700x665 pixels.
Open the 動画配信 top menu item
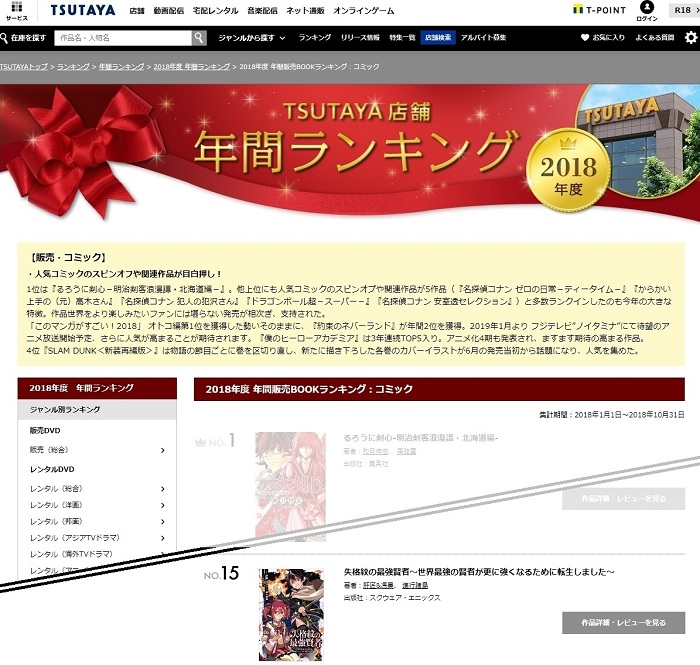[x=169, y=11]
